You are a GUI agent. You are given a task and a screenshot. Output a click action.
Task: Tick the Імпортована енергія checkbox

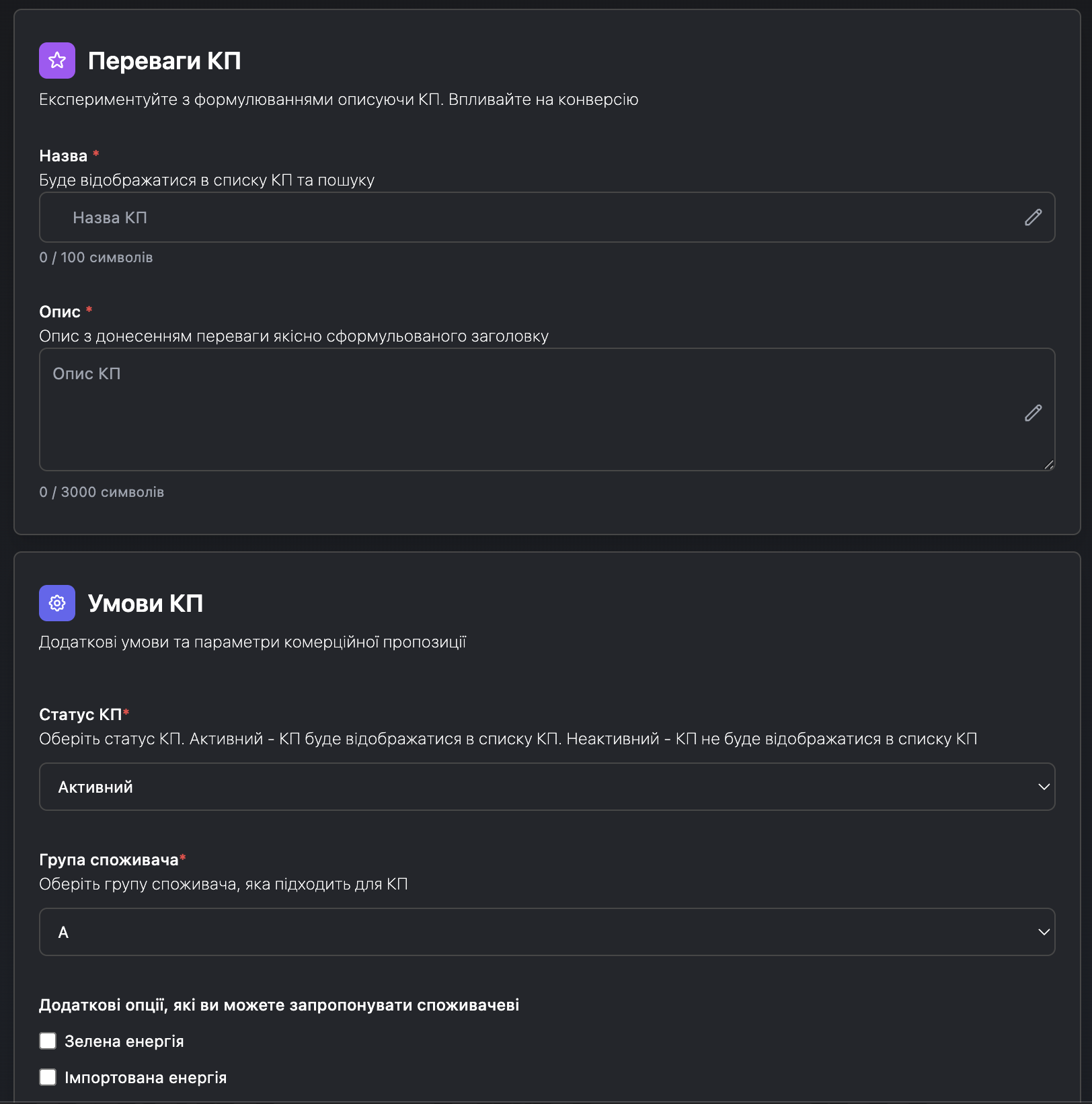(x=48, y=1077)
